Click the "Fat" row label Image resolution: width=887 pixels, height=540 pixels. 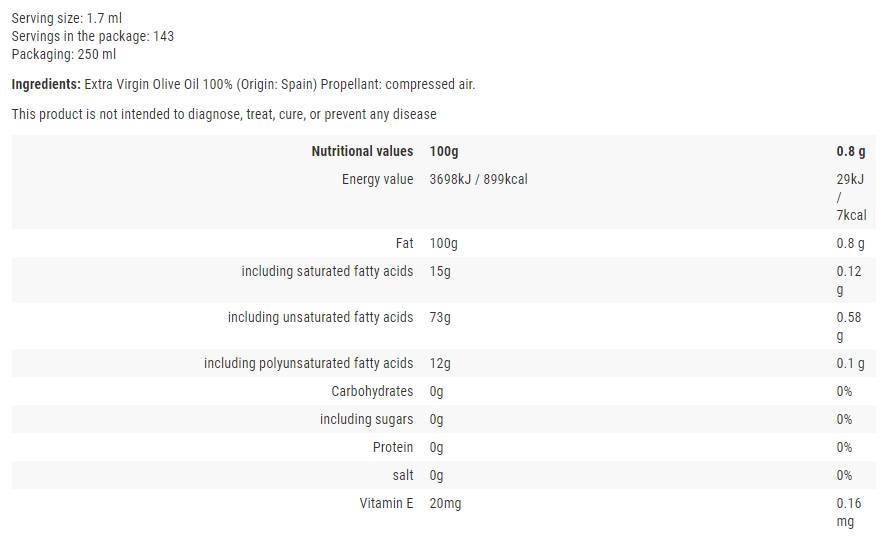[x=404, y=243]
